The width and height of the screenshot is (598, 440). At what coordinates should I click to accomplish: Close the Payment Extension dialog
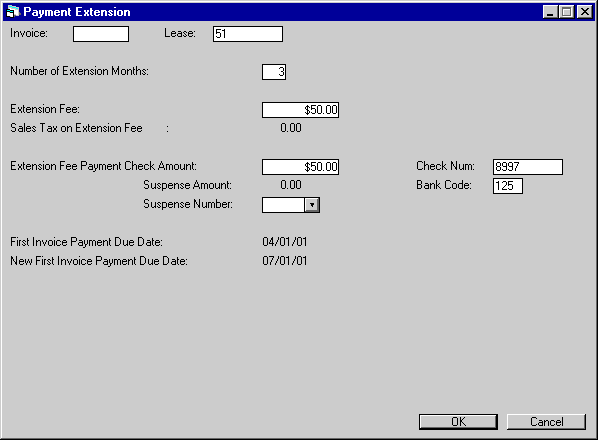585,12
